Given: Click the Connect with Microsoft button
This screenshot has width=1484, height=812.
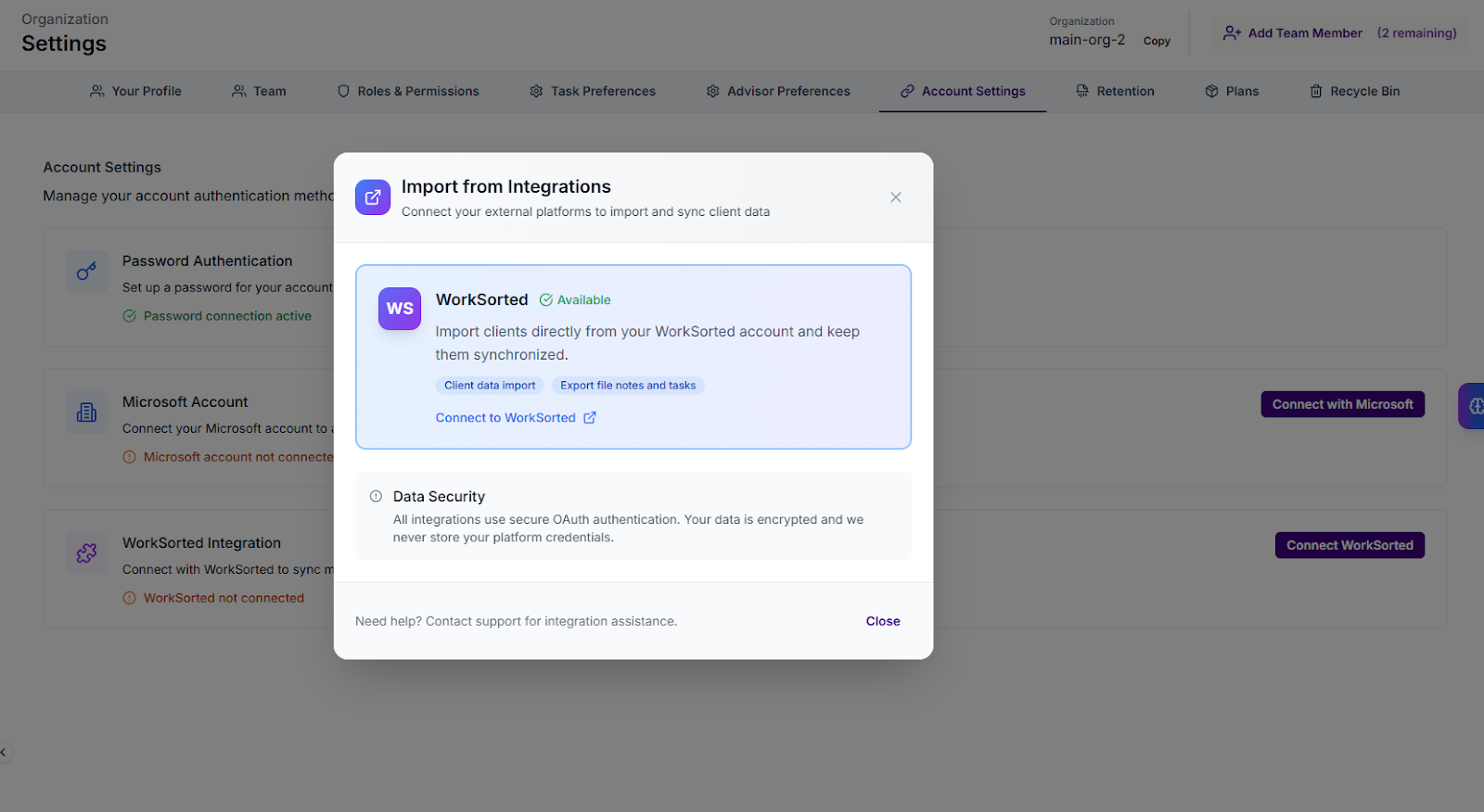Looking at the screenshot, I should click(1342, 404).
